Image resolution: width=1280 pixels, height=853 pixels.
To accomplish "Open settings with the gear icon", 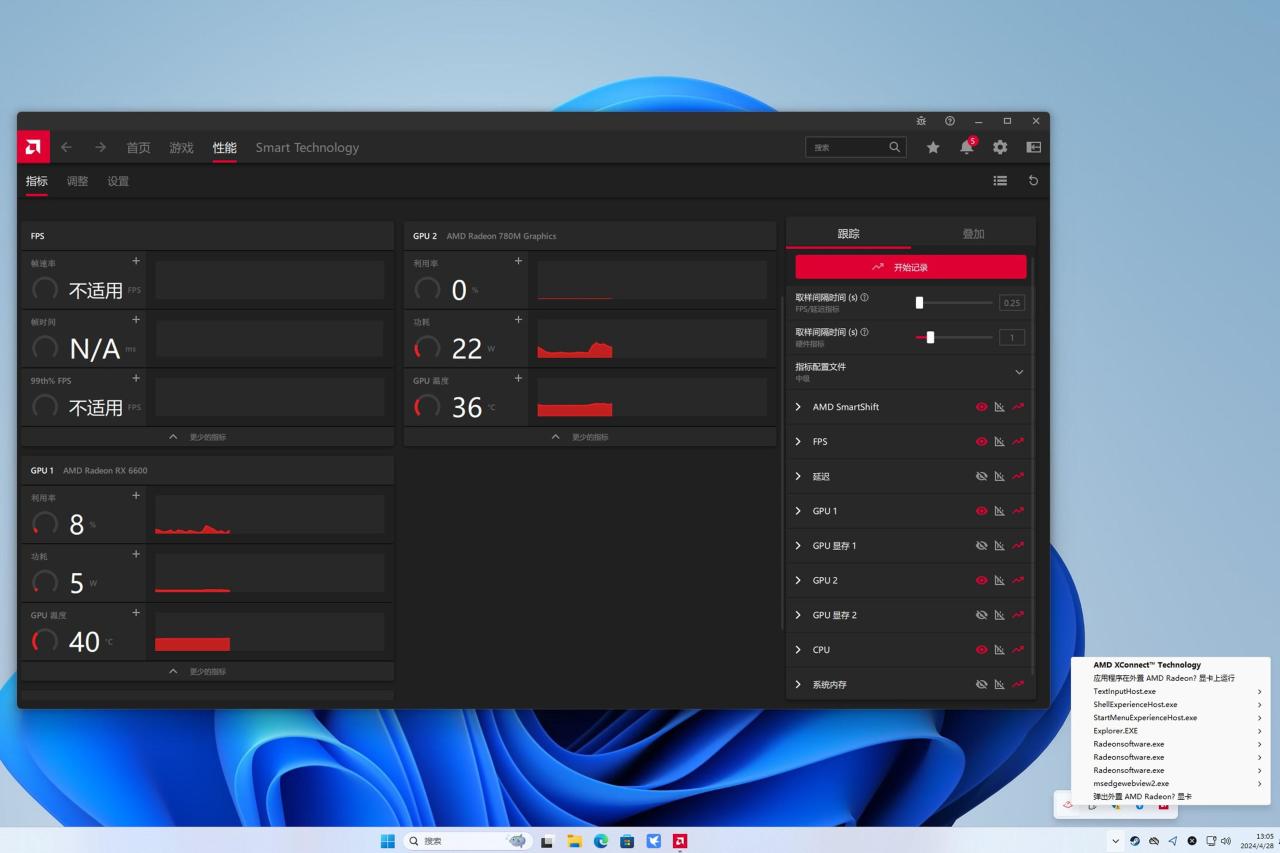I will (x=1000, y=147).
